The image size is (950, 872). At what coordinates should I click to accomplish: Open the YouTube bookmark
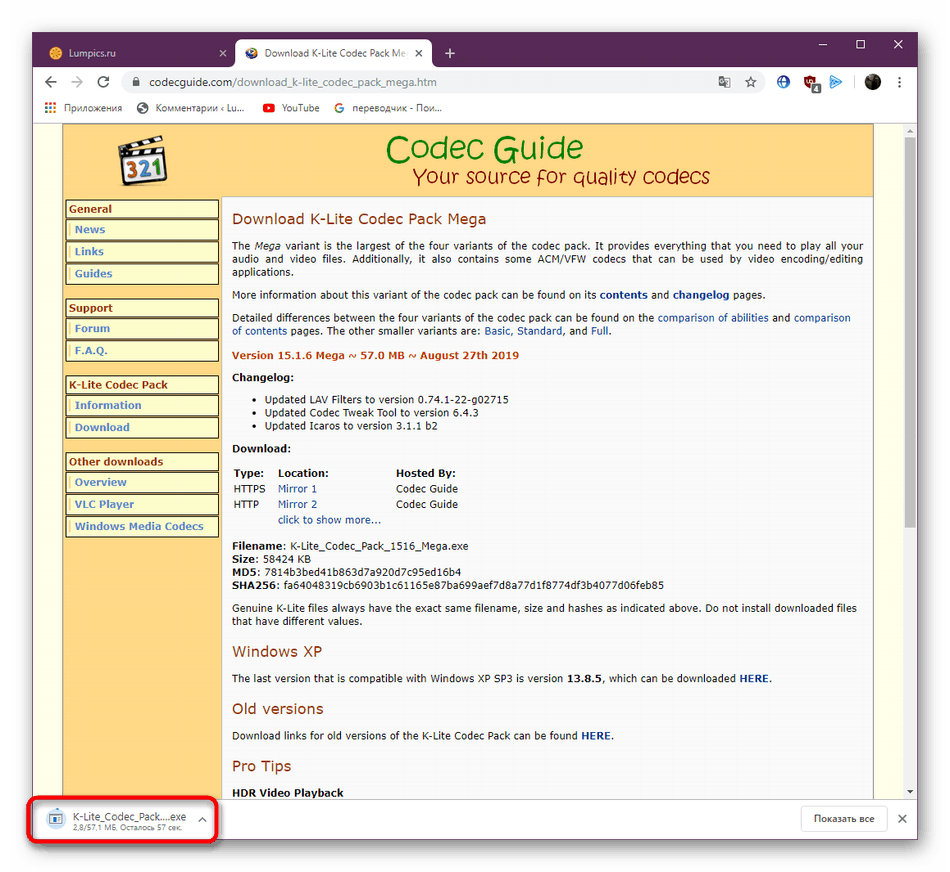(x=291, y=108)
